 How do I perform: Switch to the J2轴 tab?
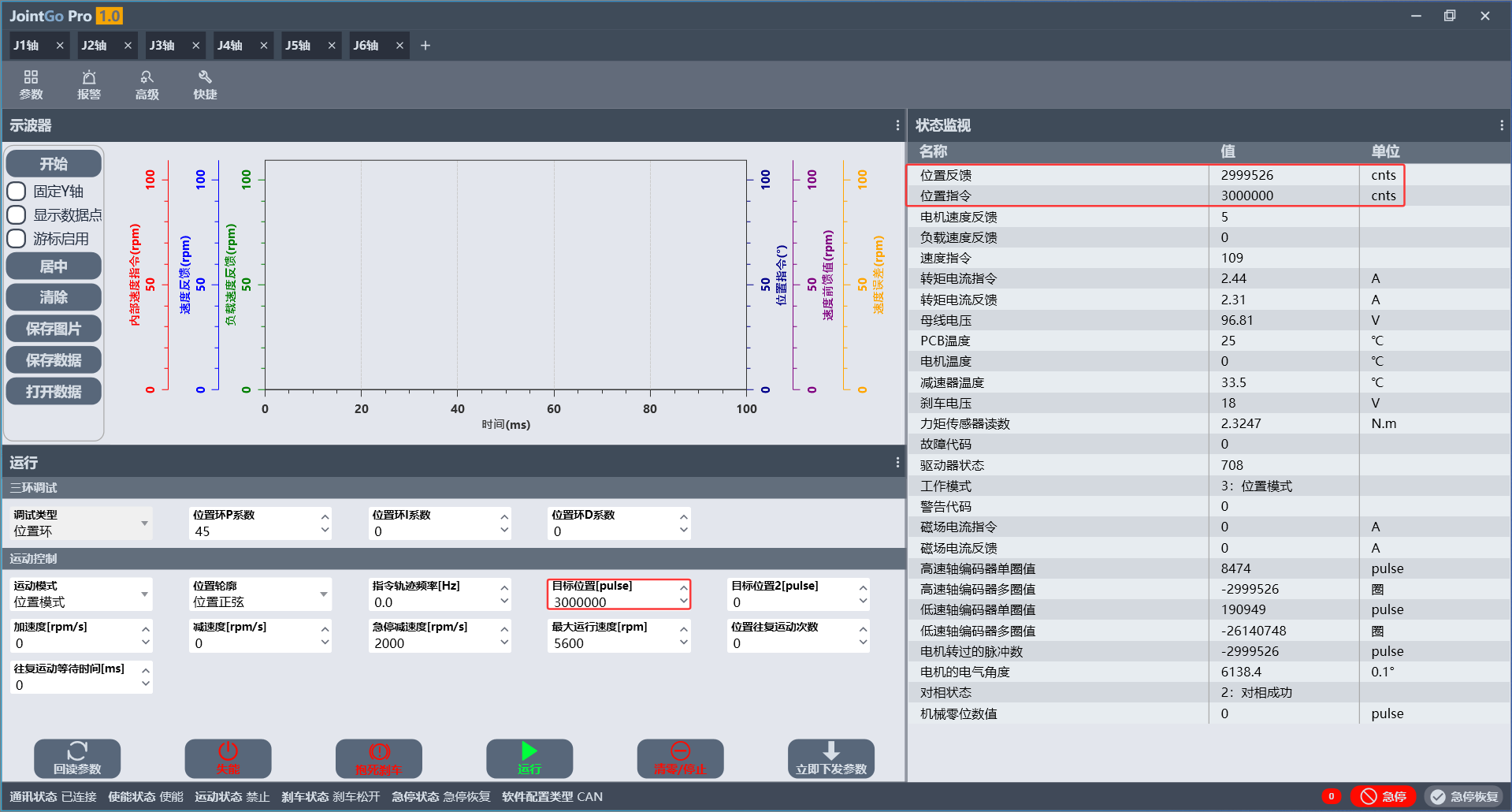point(95,46)
